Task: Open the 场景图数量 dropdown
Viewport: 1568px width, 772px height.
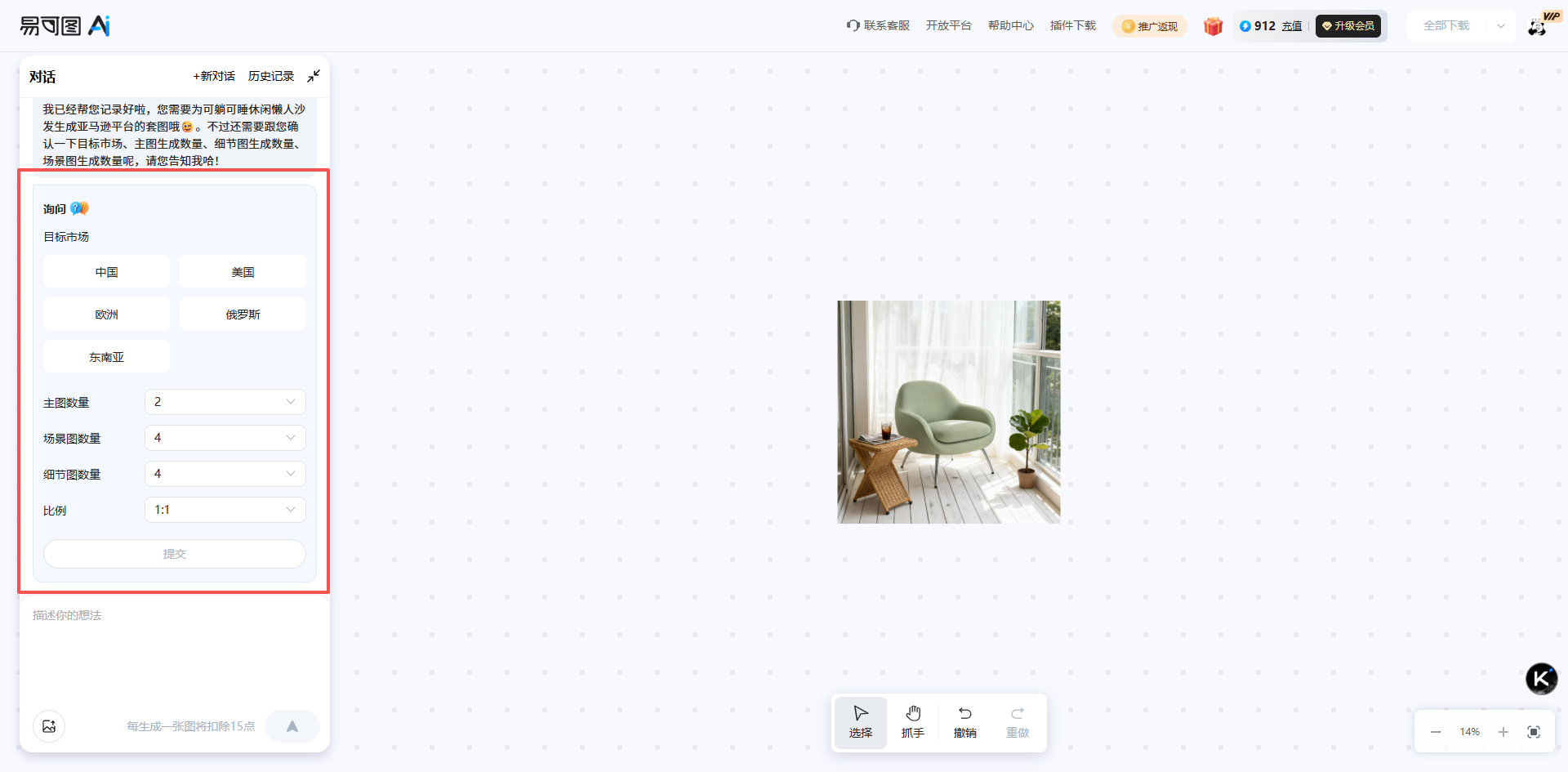Action: 225,438
